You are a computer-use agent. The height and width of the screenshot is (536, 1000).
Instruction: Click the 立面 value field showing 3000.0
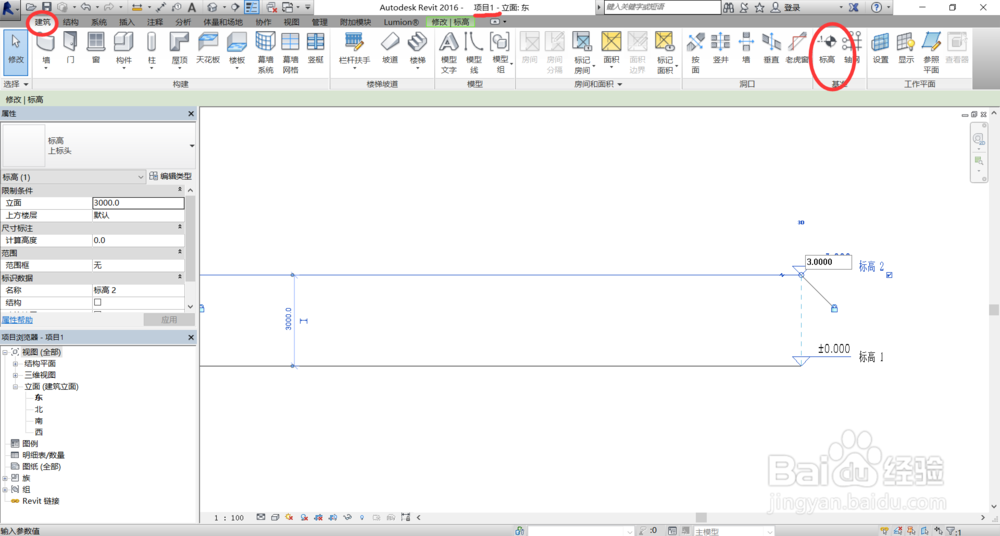tap(138, 203)
